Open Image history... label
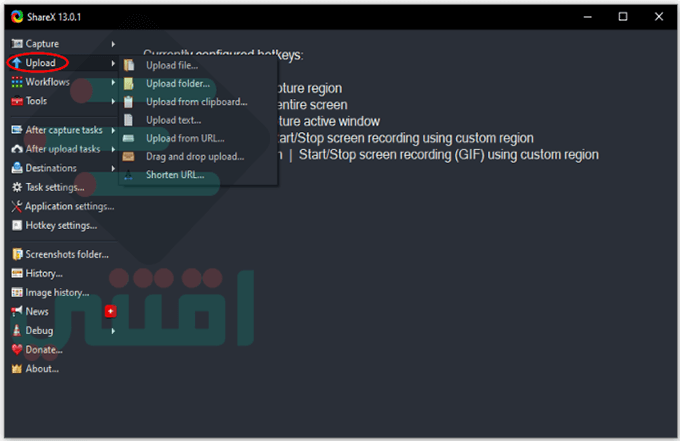Viewport: 680px width, 441px height. click(57, 293)
